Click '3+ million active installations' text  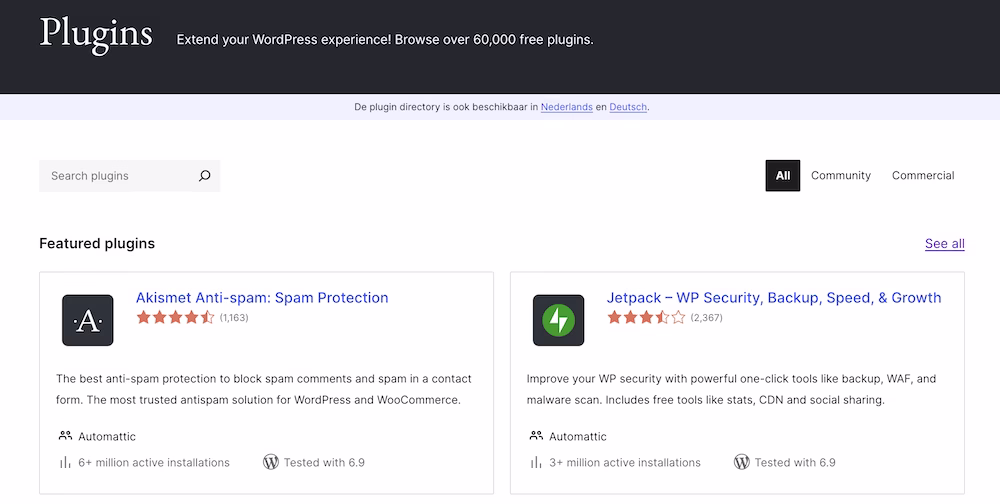click(624, 463)
